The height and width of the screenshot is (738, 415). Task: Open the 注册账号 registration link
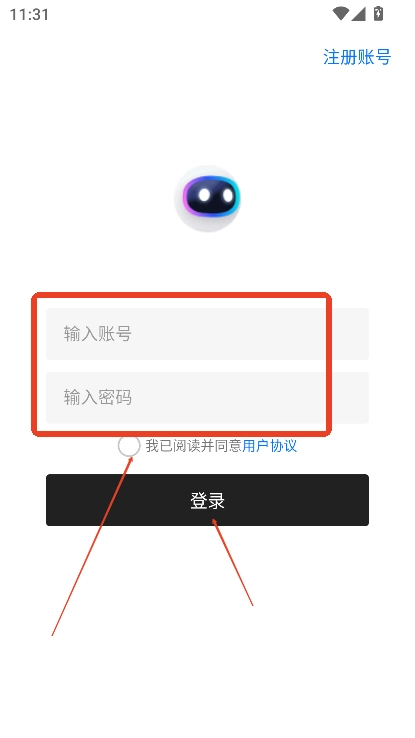click(x=357, y=57)
